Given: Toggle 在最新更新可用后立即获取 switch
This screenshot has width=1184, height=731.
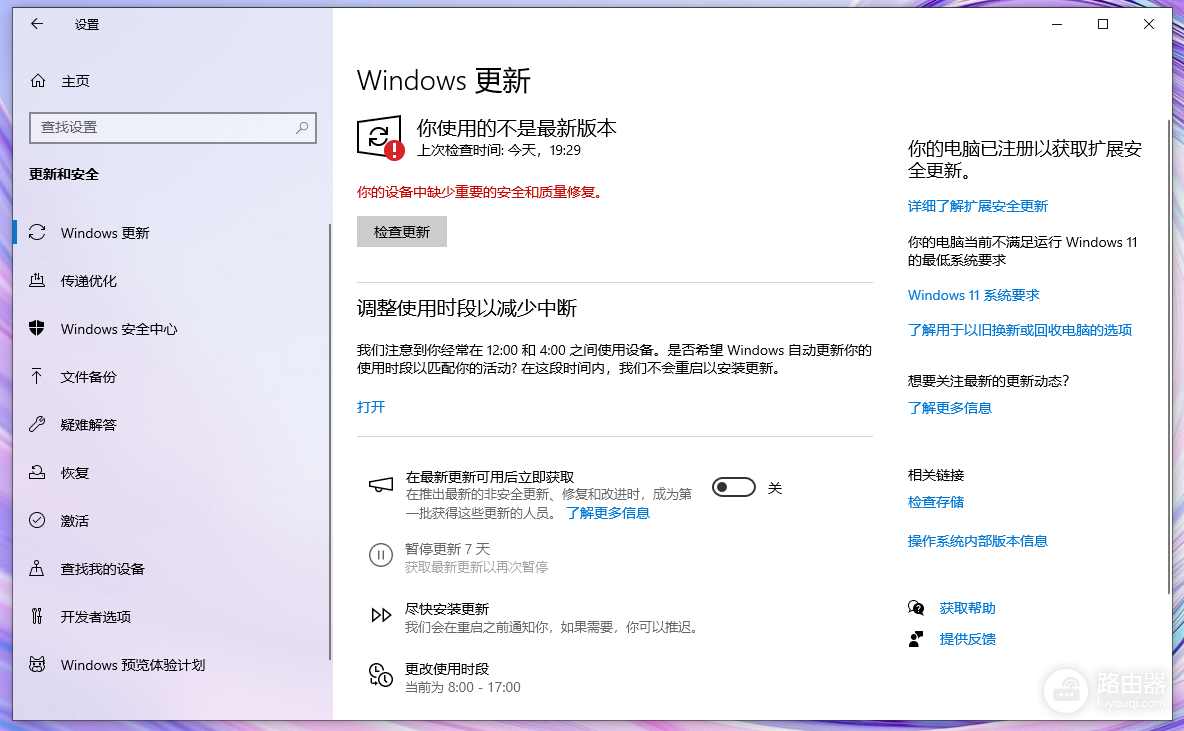Looking at the screenshot, I should (x=734, y=487).
